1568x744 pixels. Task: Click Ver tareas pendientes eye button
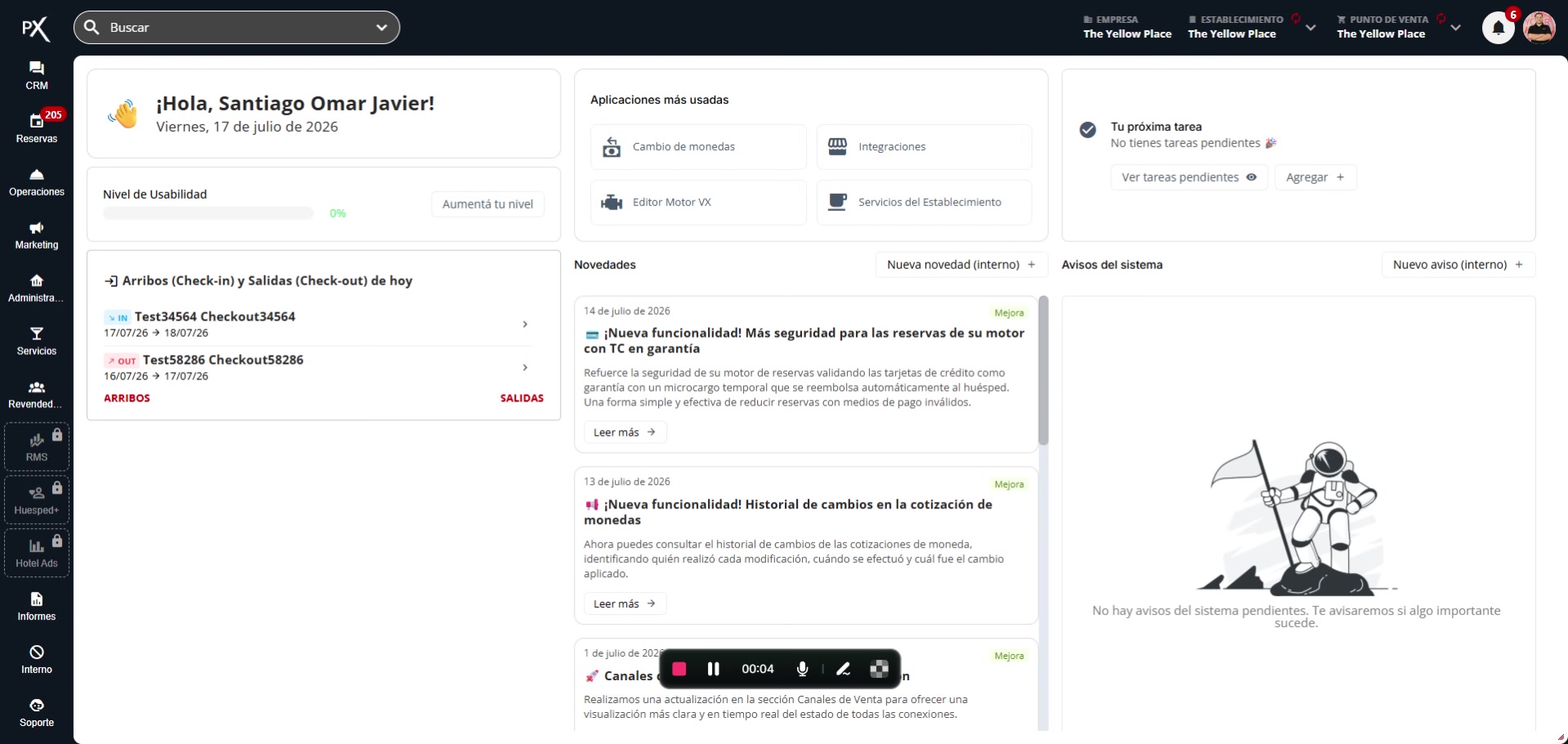1189,177
